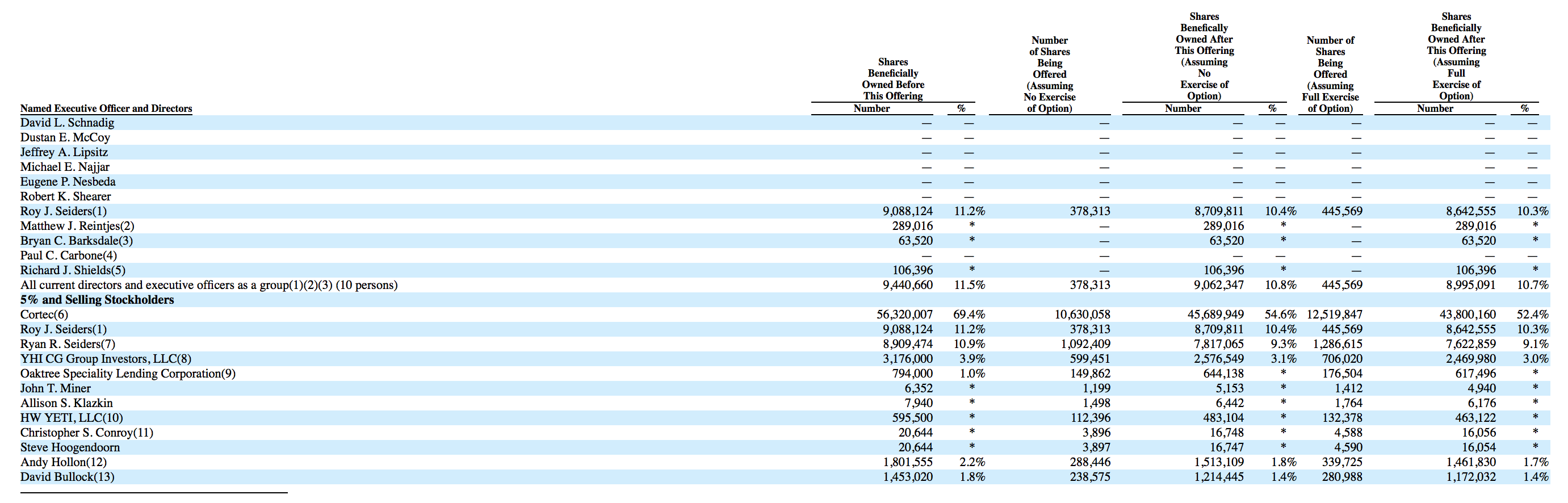Select Cortec(6) row label
The width and height of the screenshot is (1568, 503).
44,314
